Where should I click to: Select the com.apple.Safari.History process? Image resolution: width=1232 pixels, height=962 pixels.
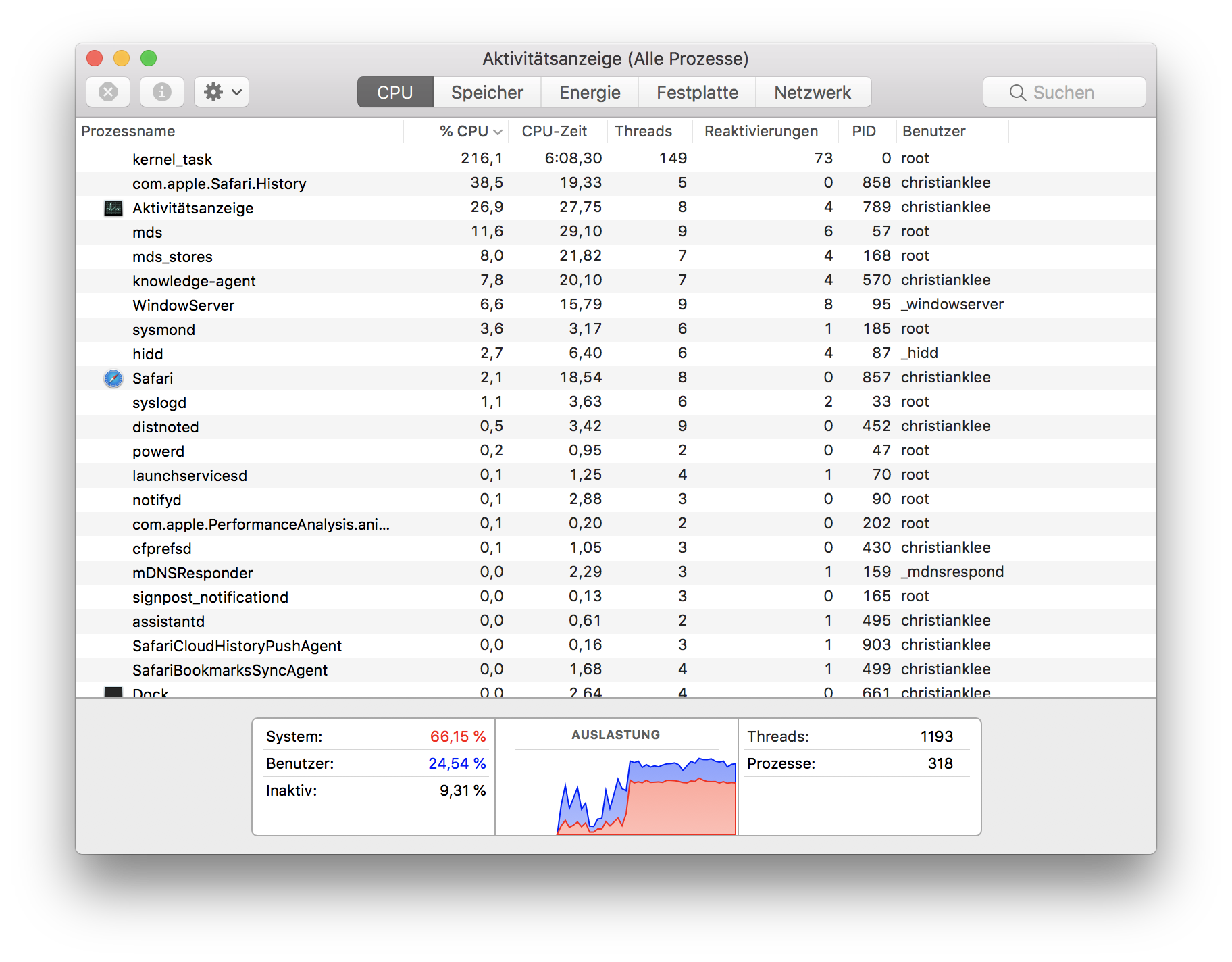click(x=616, y=183)
